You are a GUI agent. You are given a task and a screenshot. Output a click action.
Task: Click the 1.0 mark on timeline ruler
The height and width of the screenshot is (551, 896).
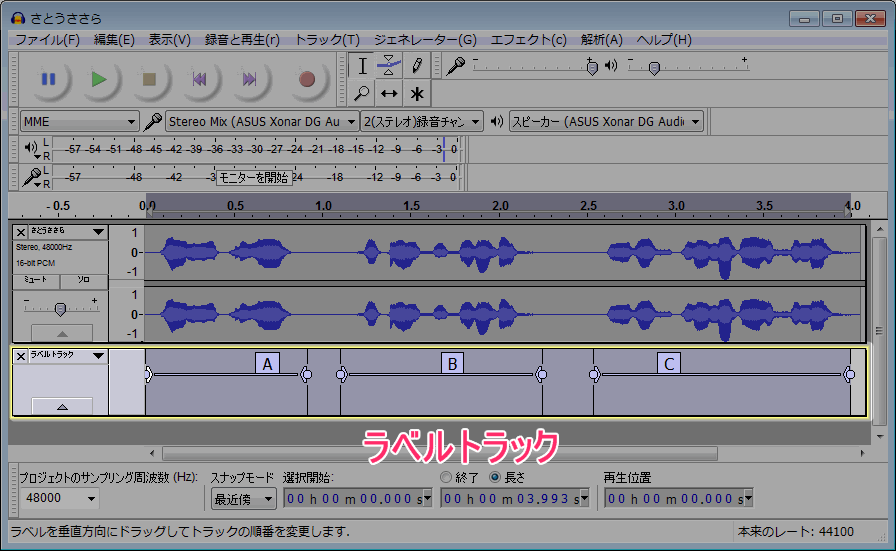323,206
